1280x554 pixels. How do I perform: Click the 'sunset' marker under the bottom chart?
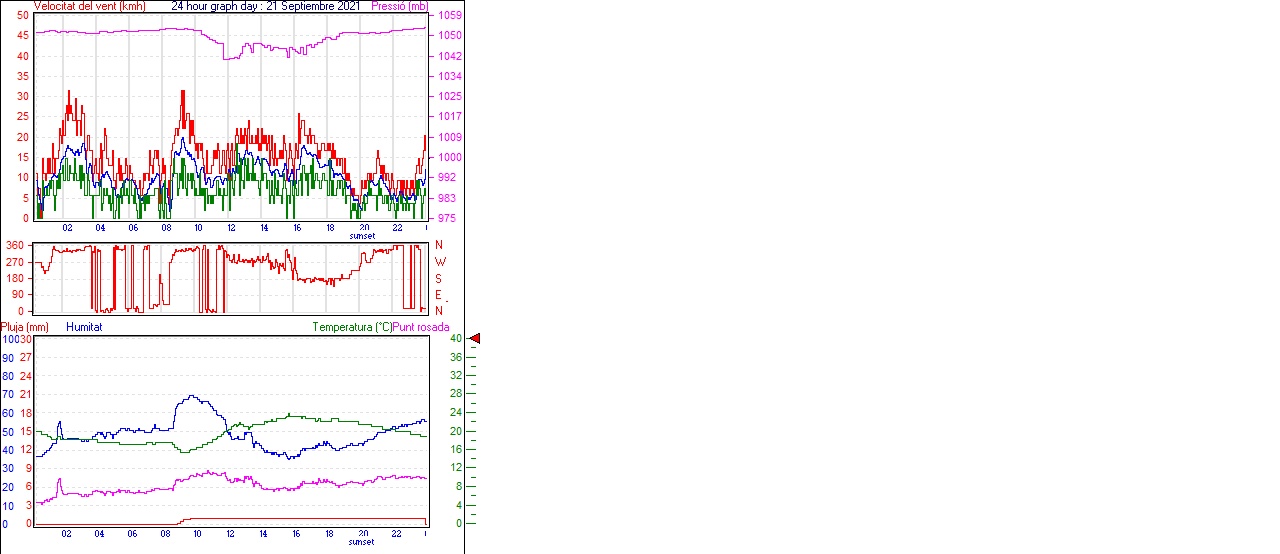362,542
